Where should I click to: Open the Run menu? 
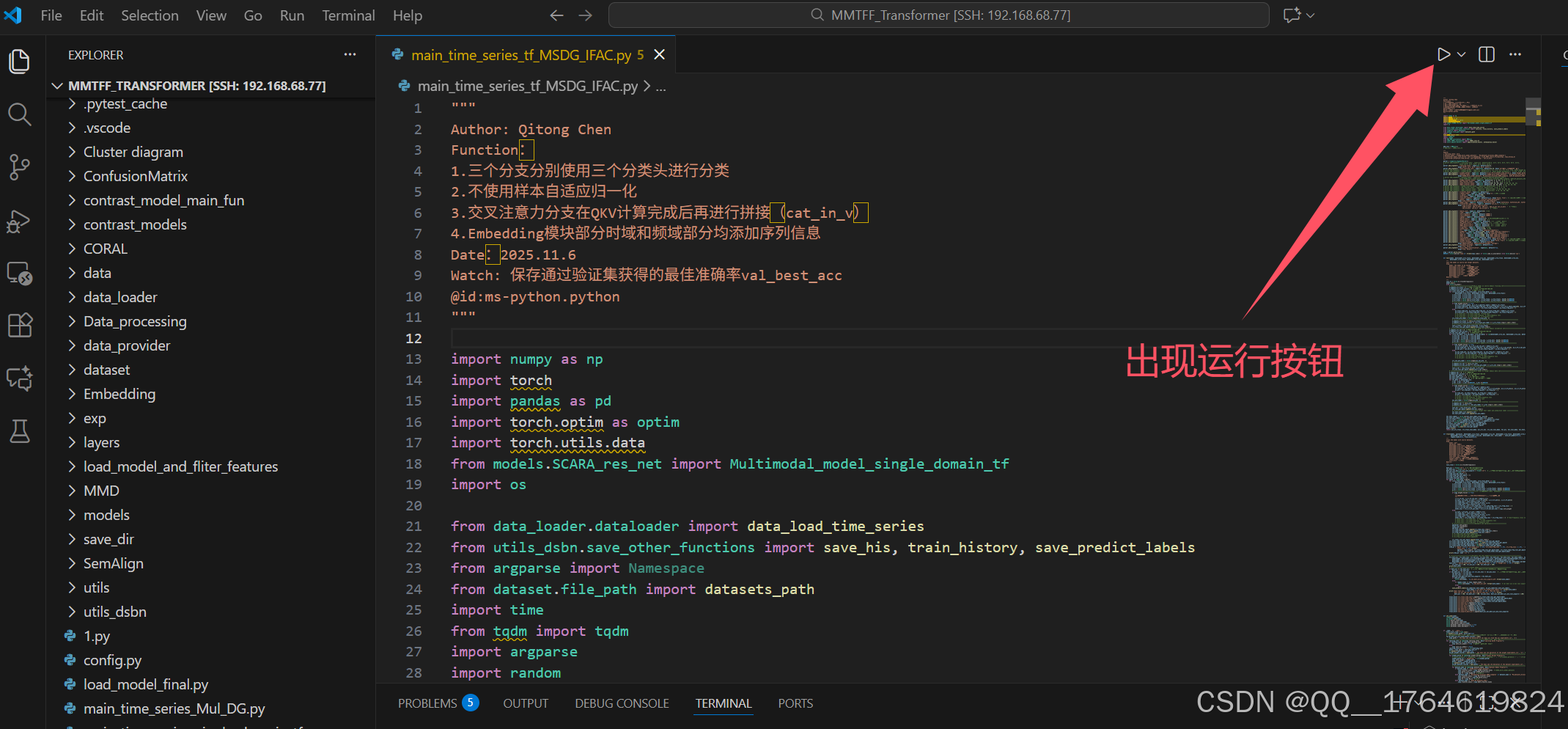click(x=292, y=15)
